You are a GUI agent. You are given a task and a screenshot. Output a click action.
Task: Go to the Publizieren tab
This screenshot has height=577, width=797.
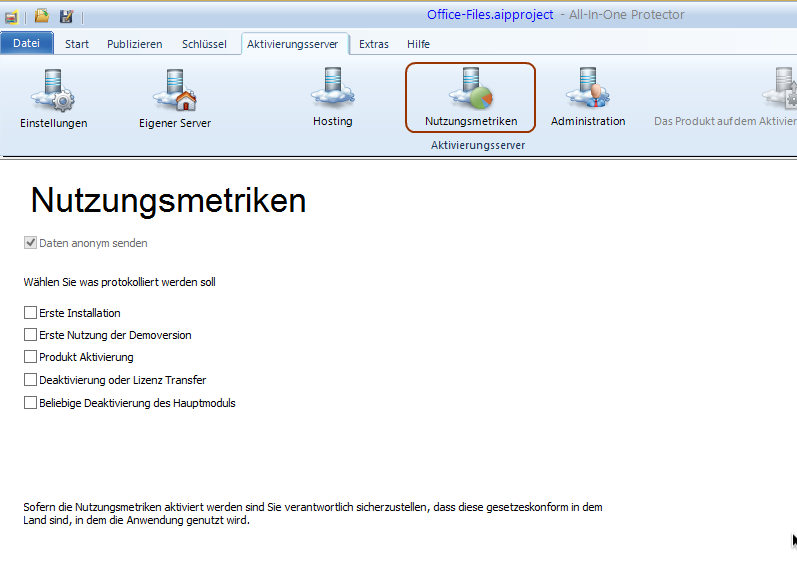point(135,44)
